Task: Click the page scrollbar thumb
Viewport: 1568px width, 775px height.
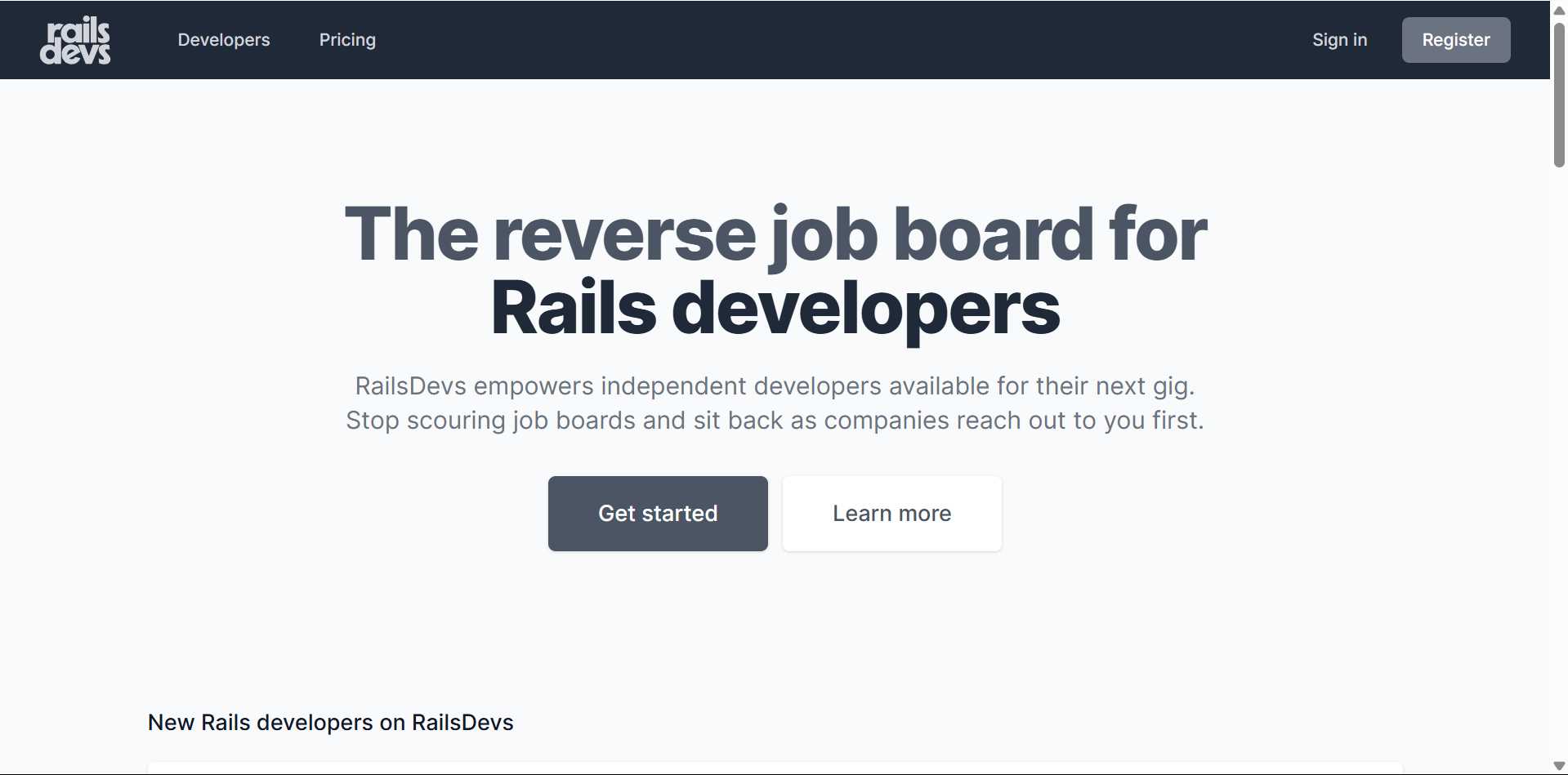Action: point(1559,95)
